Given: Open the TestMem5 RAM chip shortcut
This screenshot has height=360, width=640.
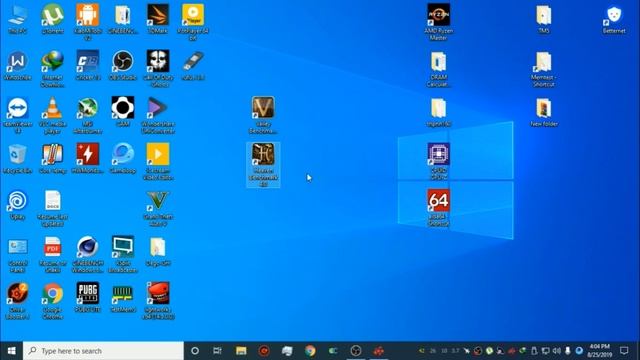Looking at the screenshot, I should tap(123, 298).
